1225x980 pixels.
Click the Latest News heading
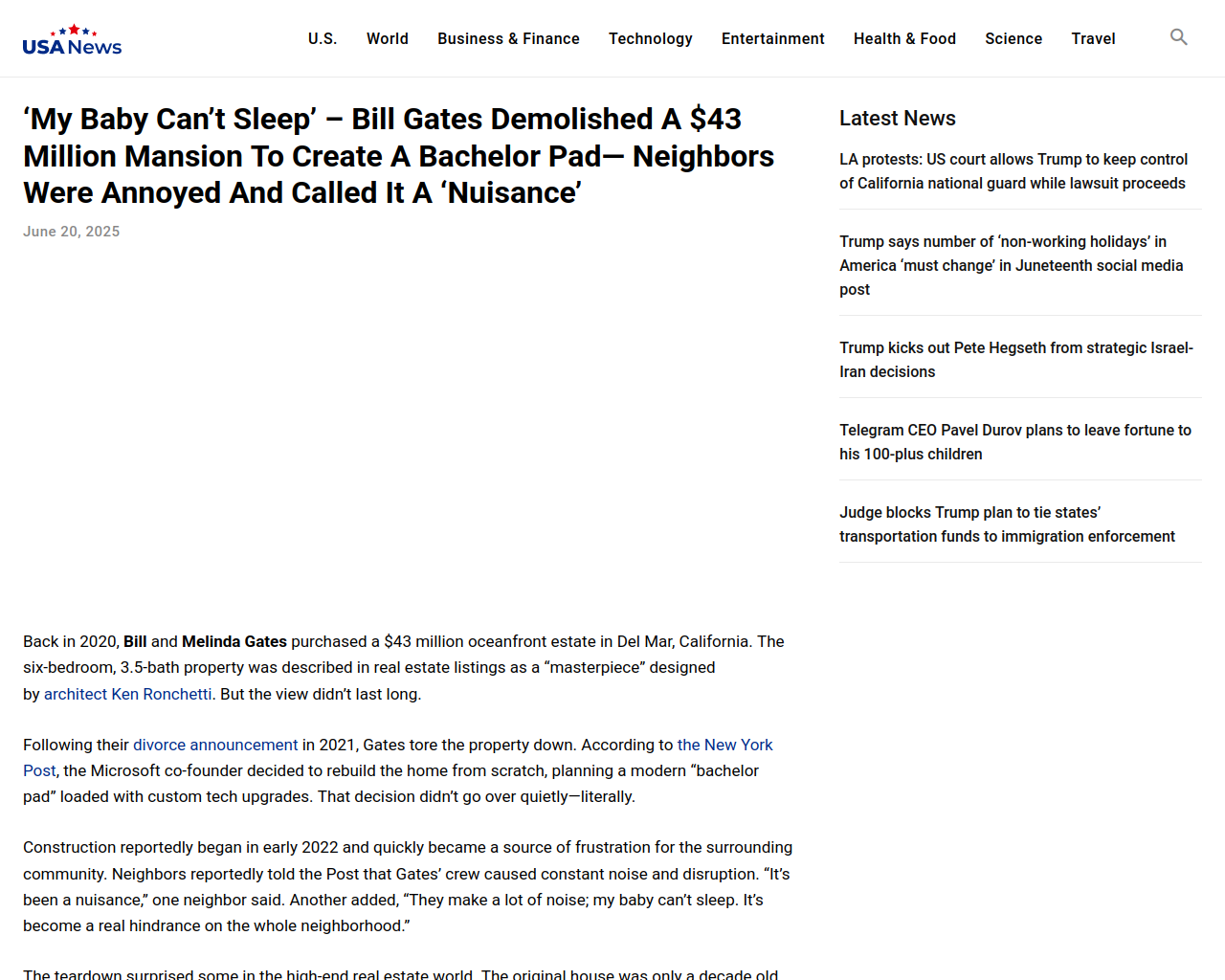pos(898,118)
